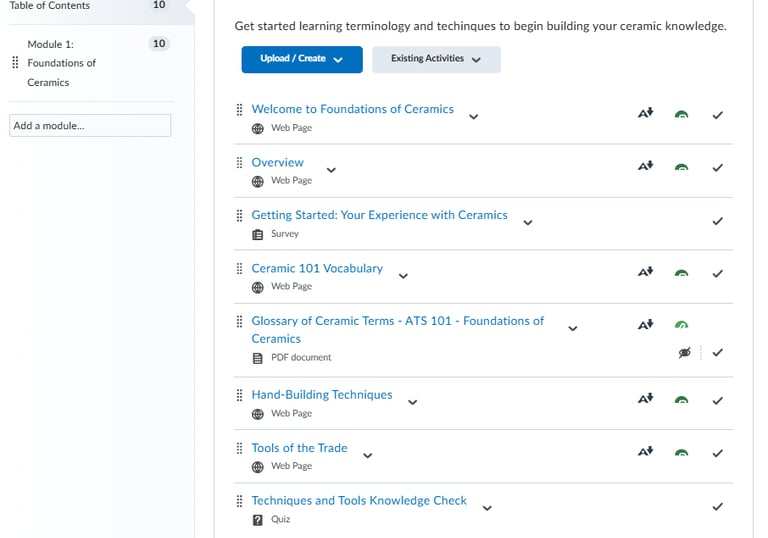Image resolution: width=768 pixels, height=538 pixels.
Task: Select Table of Contents in sidebar
Action: pos(49,5)
